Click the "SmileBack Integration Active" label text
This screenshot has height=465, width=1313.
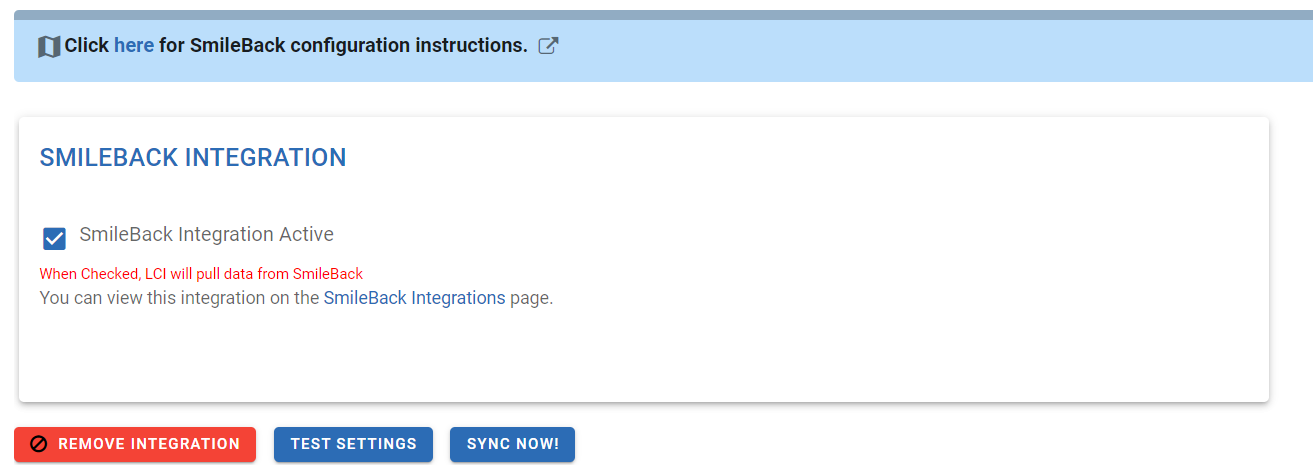(x=206, y=234)
